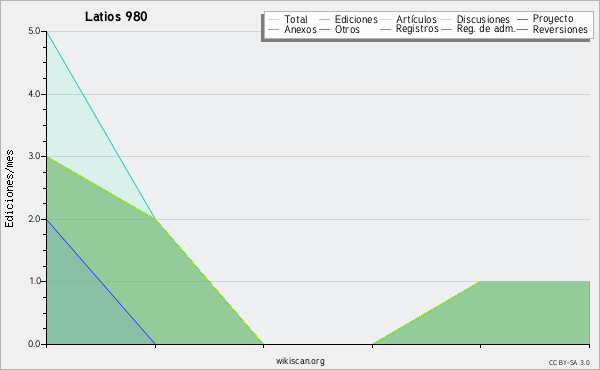Click the wikiscan.org label below chart
This screenshot has width=600, height=370.
click(300, 361)
